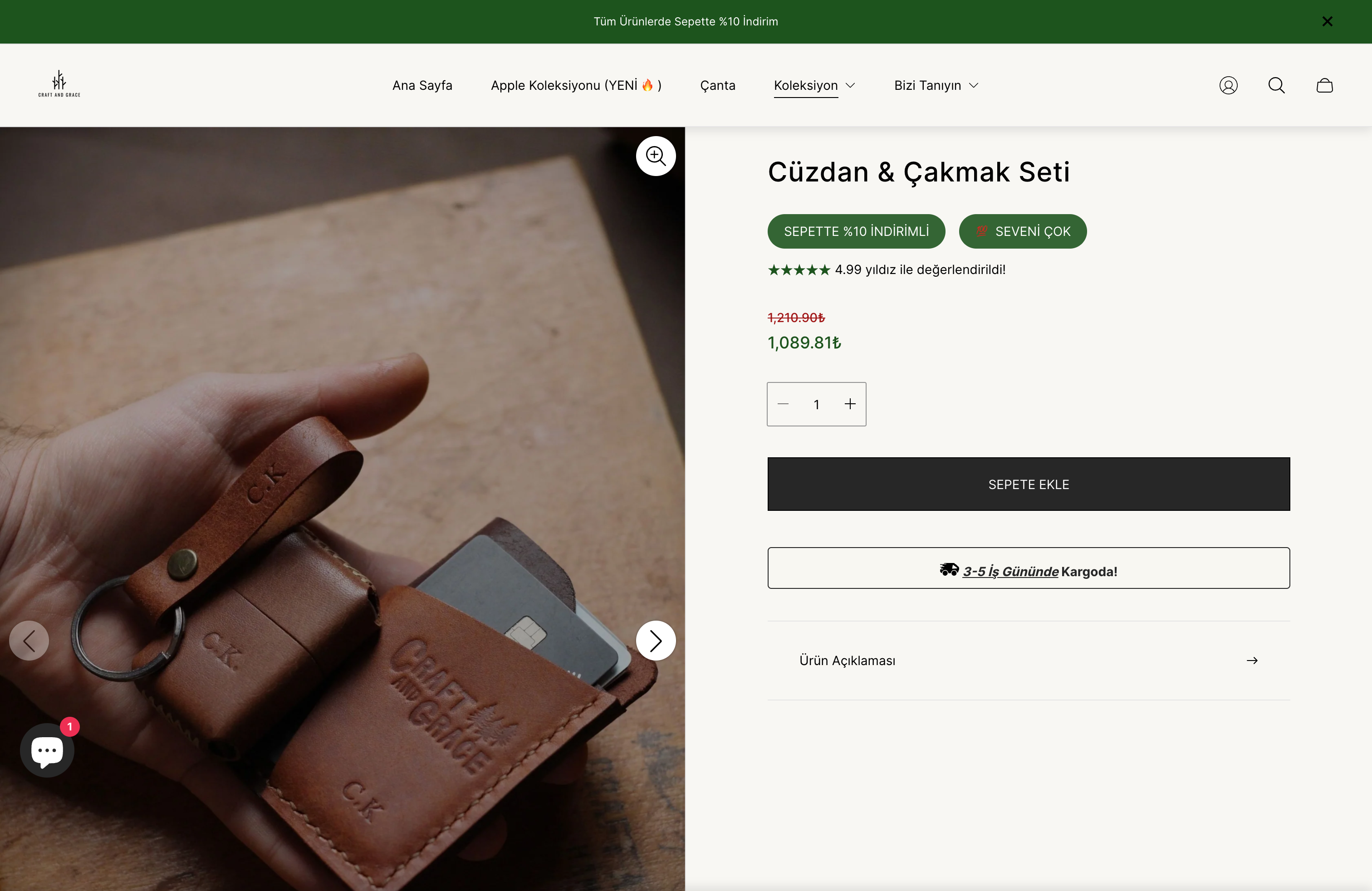Click the quantity number input field
The height and width of the screenshot is (891, 1372).
(x=816, y=404)
